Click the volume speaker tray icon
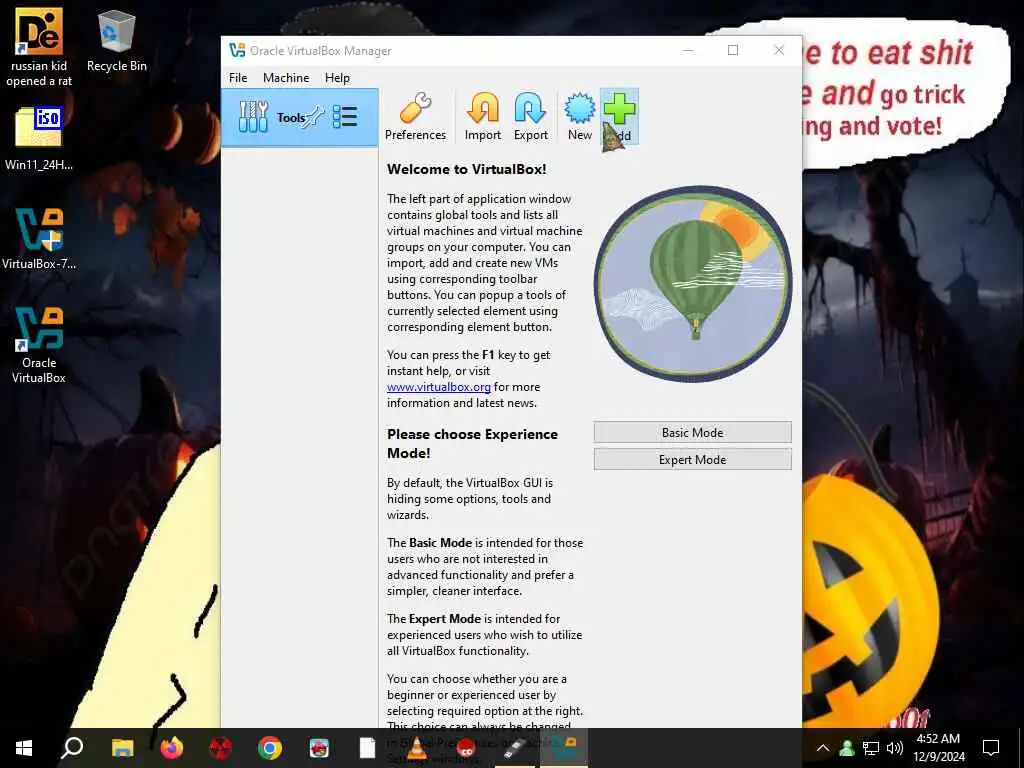The width and height of the screenshot is (1024, 768). pos(895,748)
